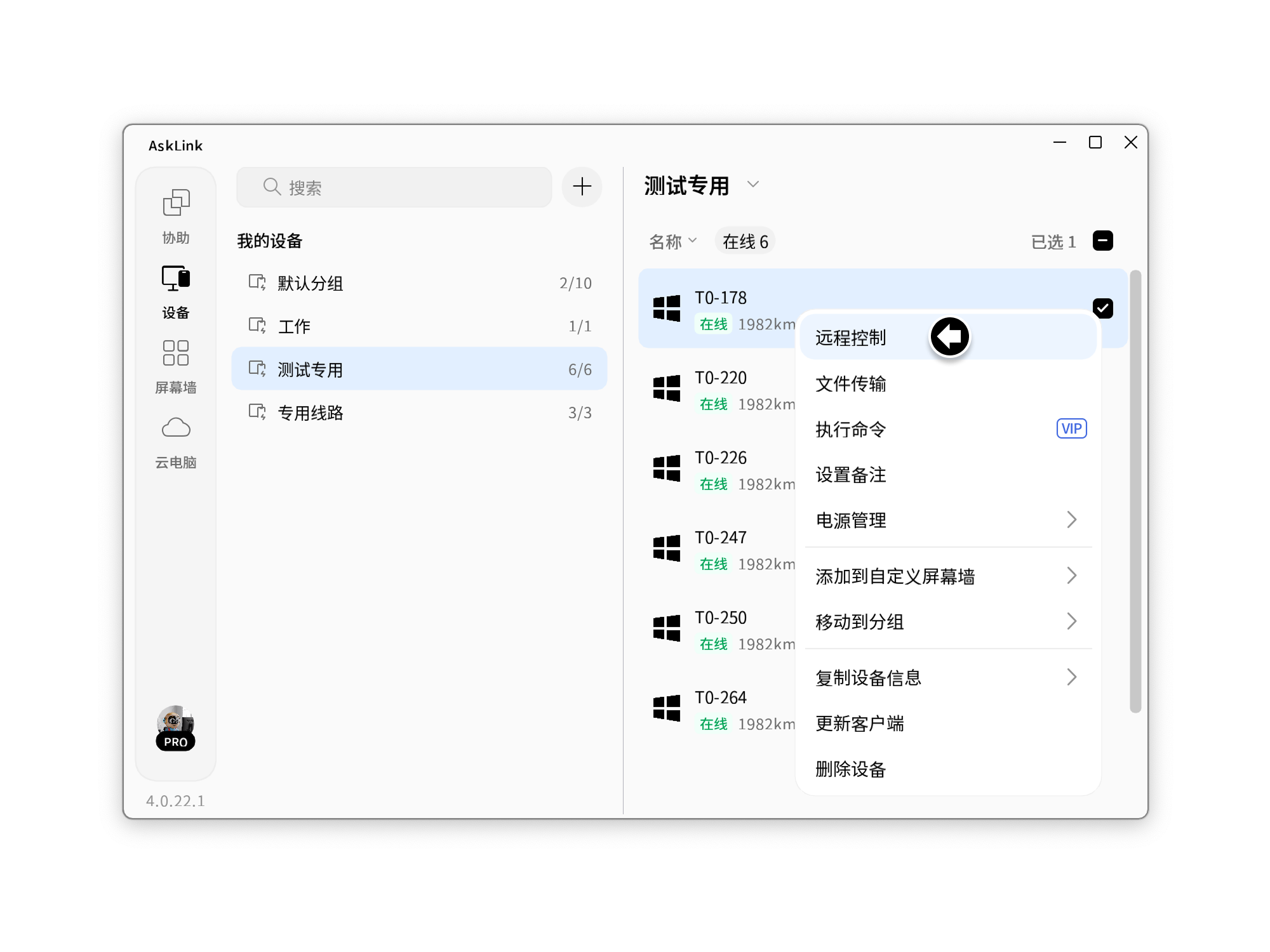Switch to 云电脑 view
Image resolution: width=1270 pixels, height=952 pixels.
pos(176,438)
